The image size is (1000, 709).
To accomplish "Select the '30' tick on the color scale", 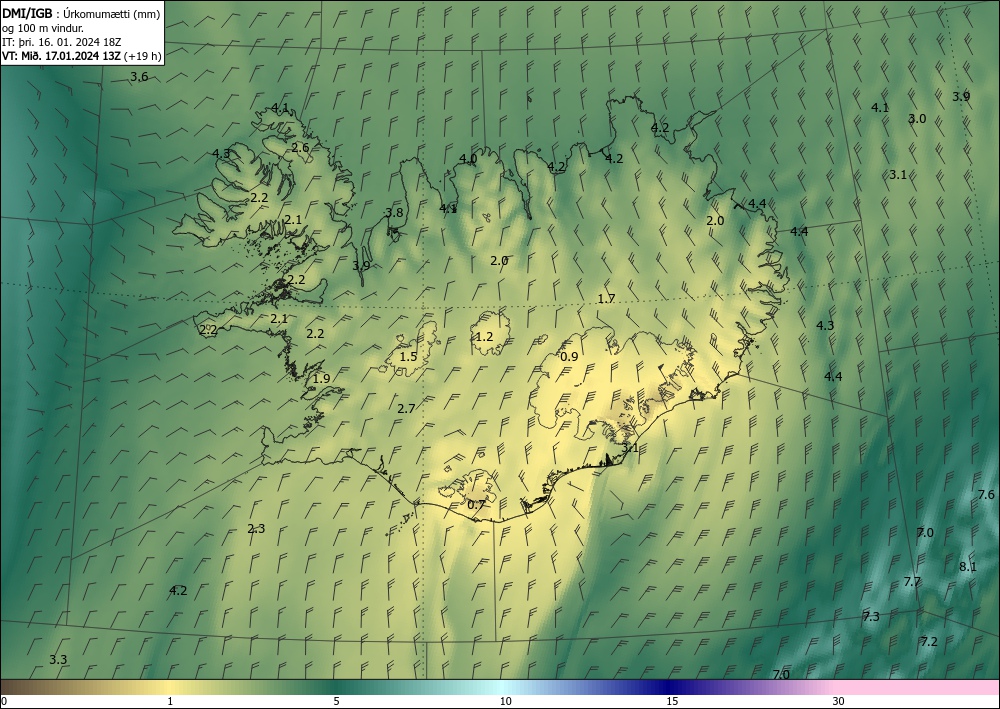I will coord(839,702).
